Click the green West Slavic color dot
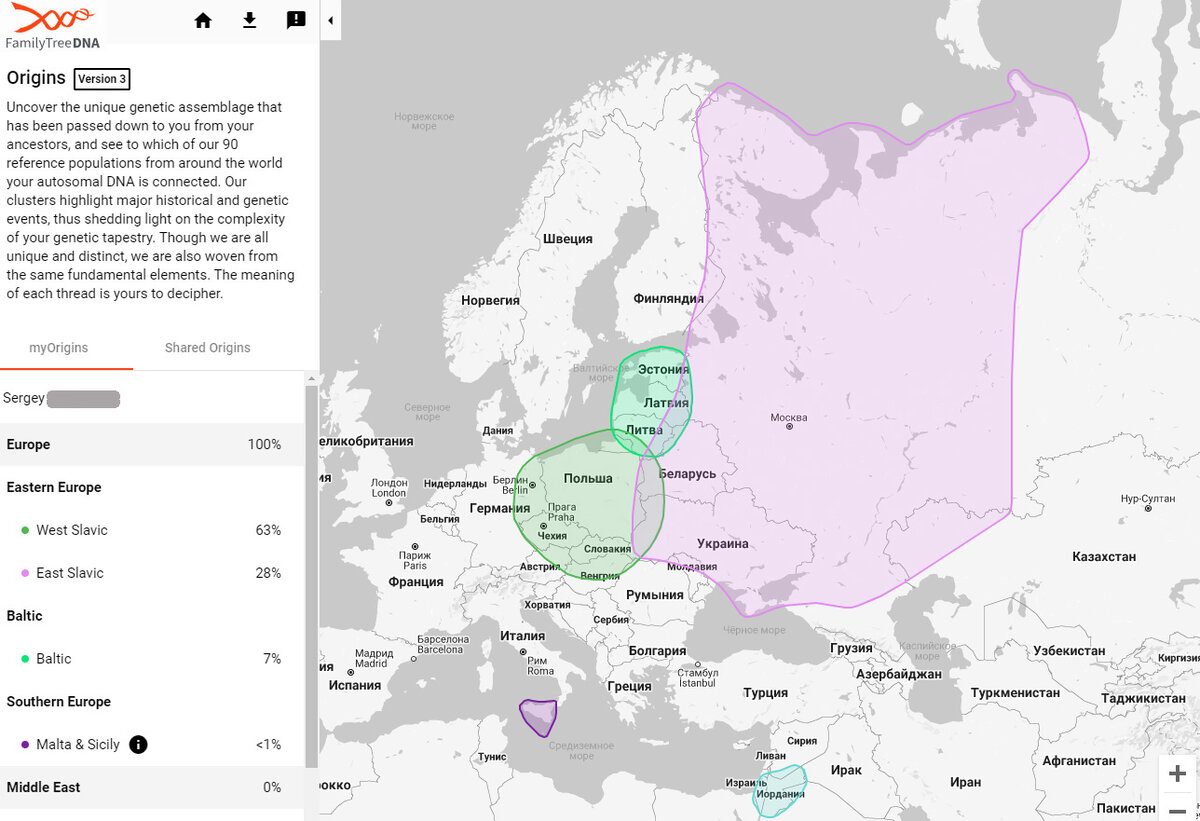This screenshot has height=821, width=1200. coord(25,530)
